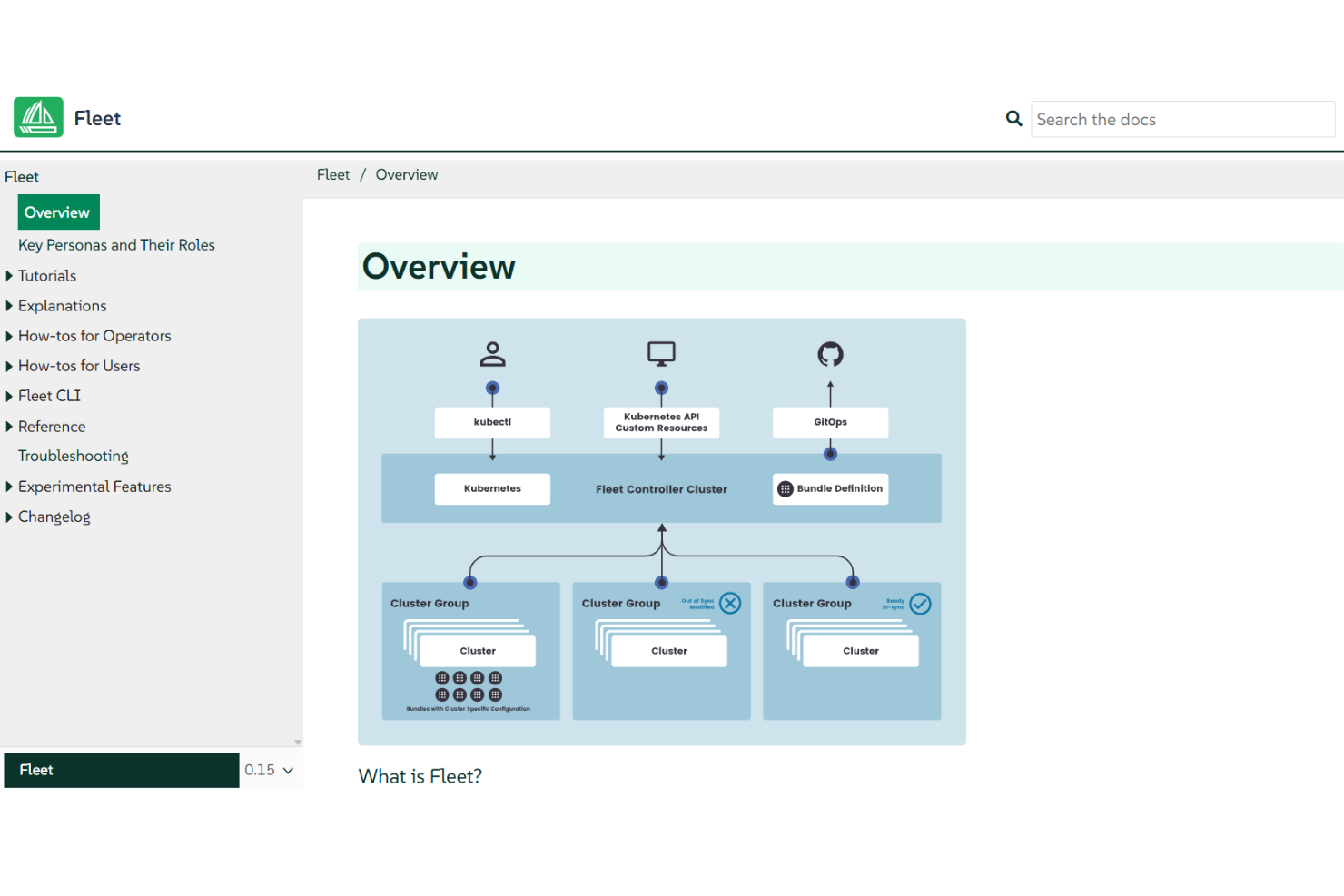Click the computer monitor icon in diagram
The height and width of the screenshot is (896, 1344).
click(x=661, y=353)
